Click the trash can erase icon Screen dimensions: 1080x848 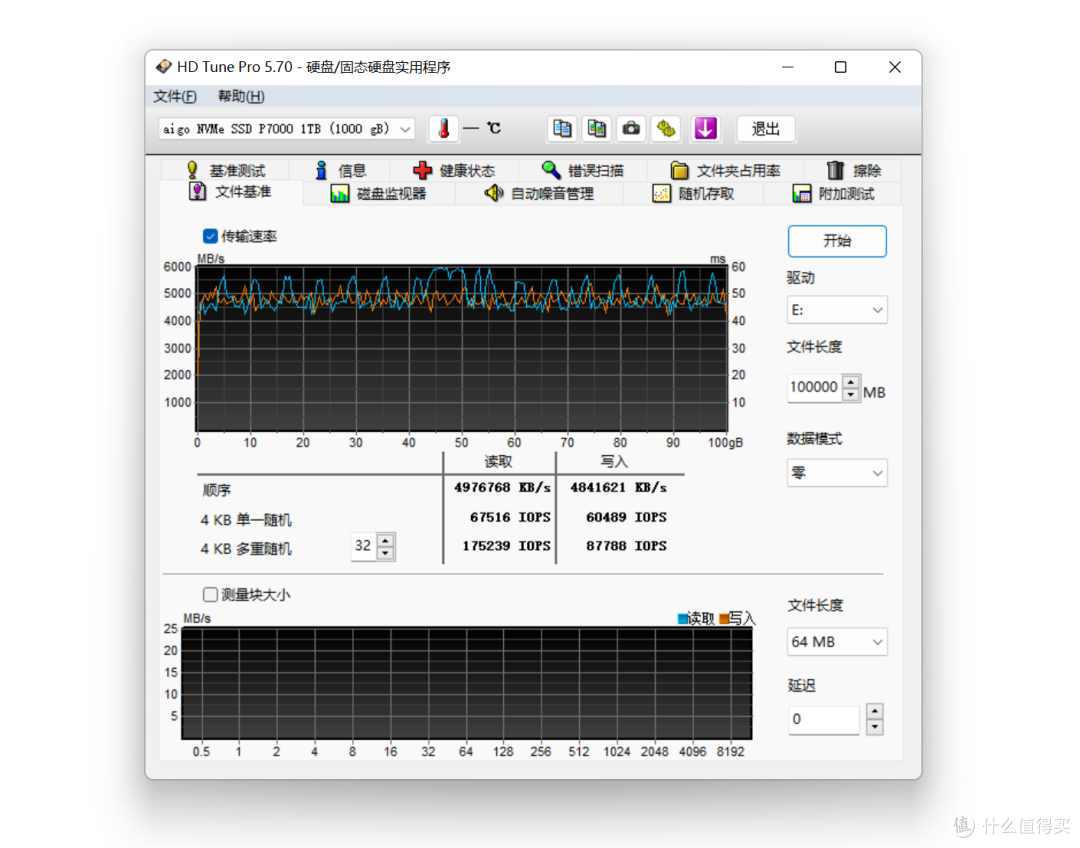tap(835, 170)
